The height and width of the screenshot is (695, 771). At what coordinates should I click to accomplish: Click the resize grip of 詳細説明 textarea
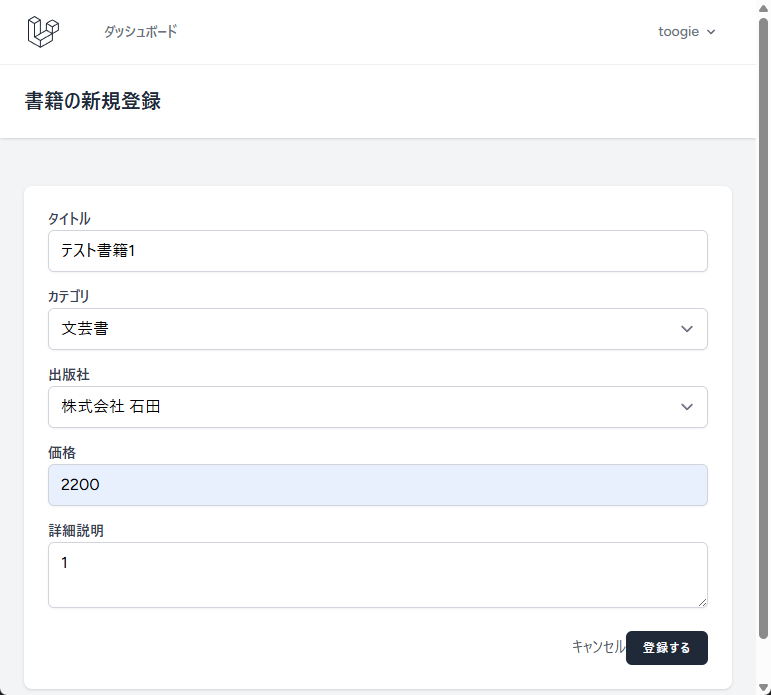coord(702,602)
